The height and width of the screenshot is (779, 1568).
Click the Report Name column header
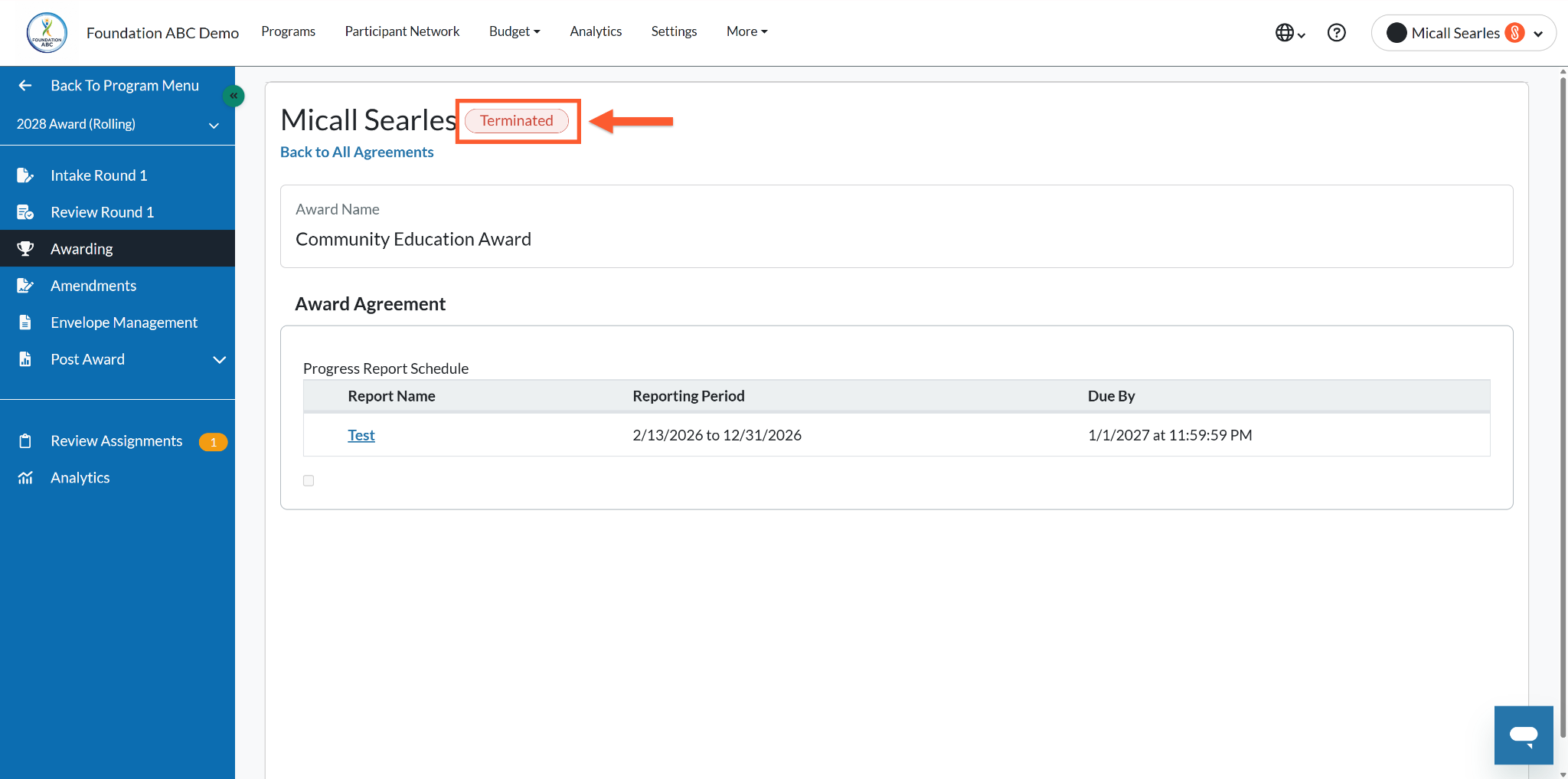pos(391,396)
